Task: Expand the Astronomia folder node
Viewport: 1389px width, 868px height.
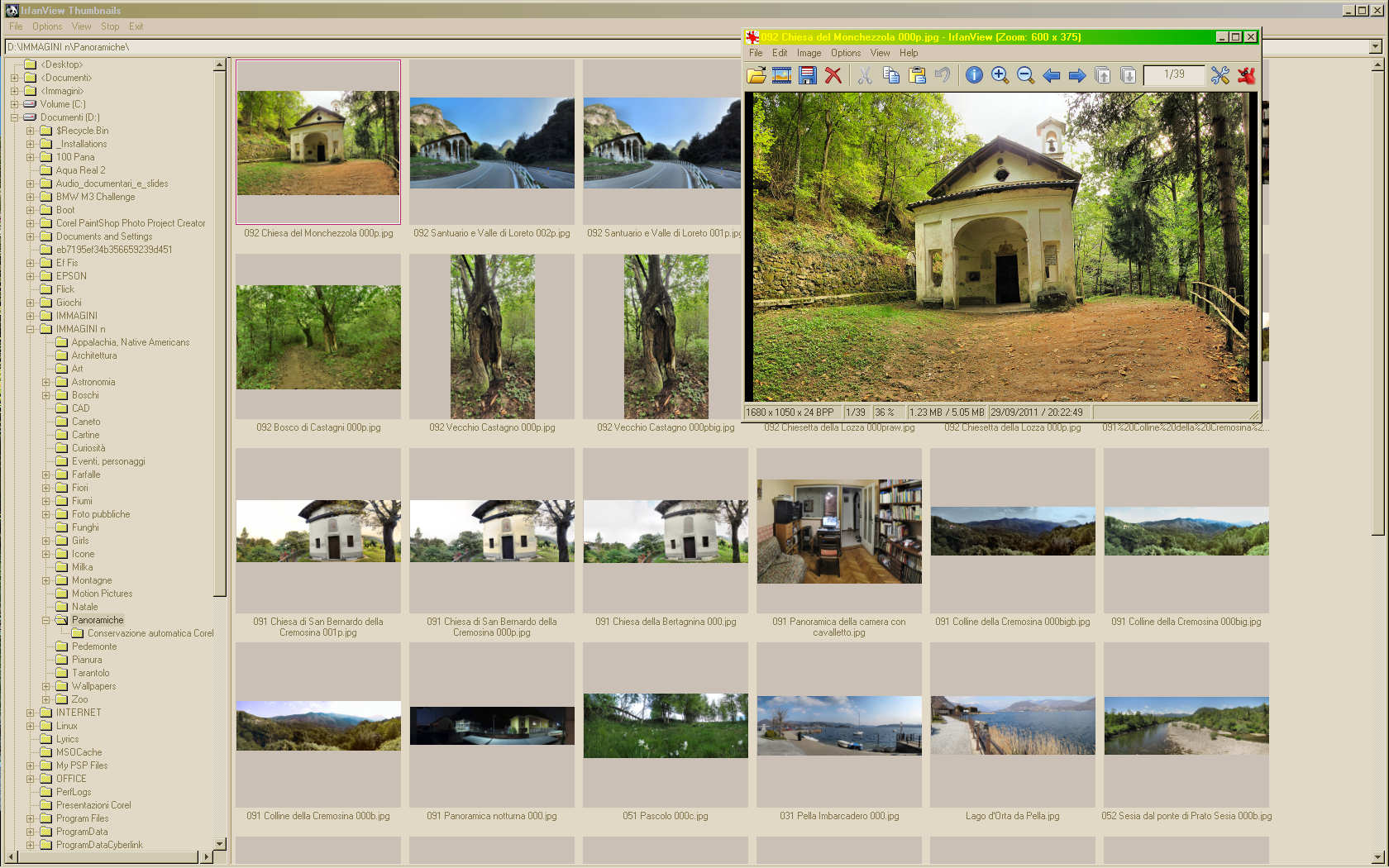Action: click(x=45, y=382)
